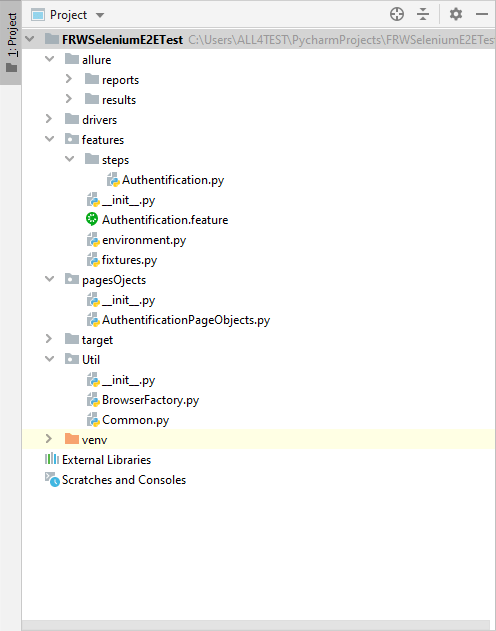Click the green Authentification.feature cucumber icon
The height and width of the screenshot is (631, 496).
click(92, 219)
